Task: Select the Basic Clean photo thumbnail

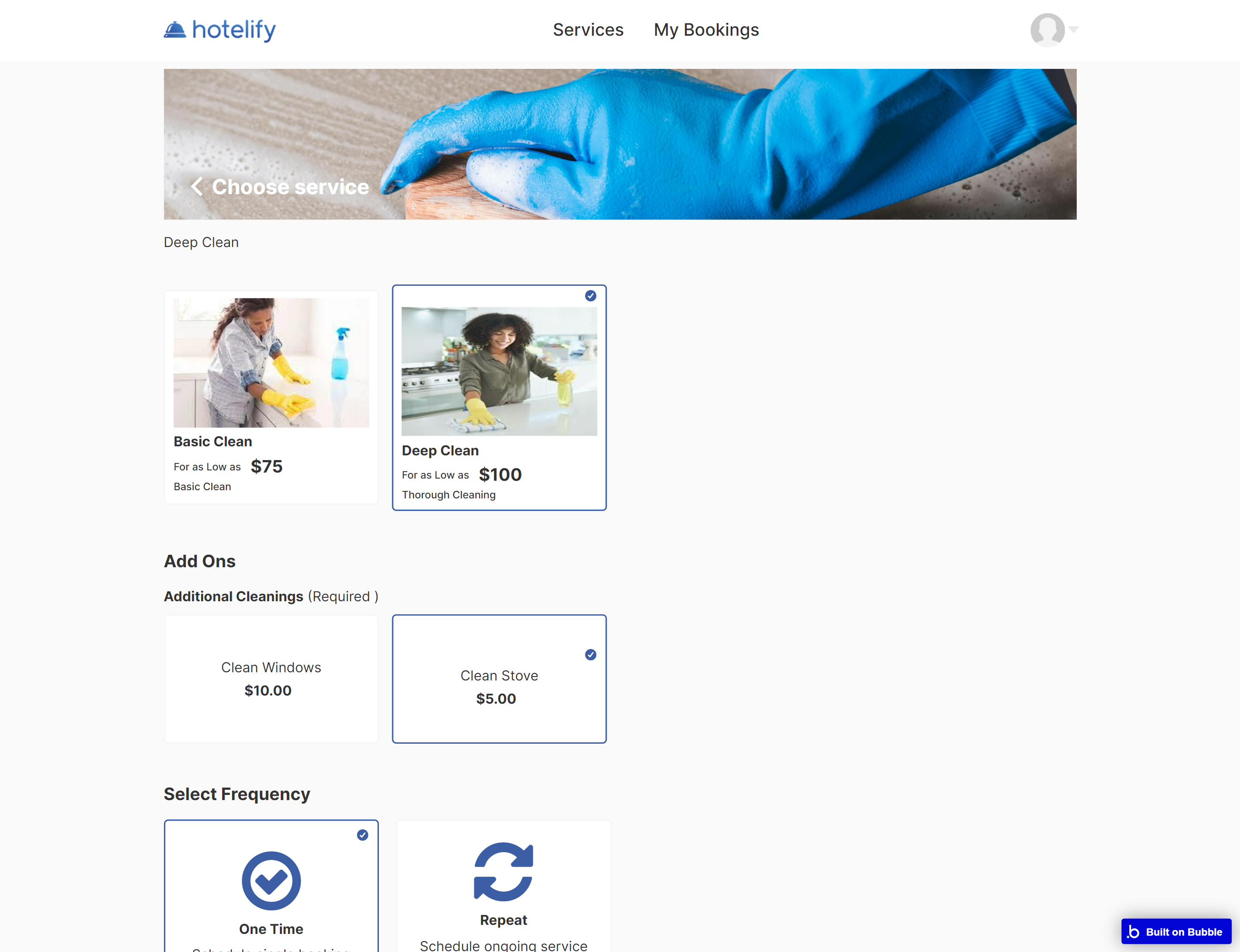Action: click(x=271, y=363)
